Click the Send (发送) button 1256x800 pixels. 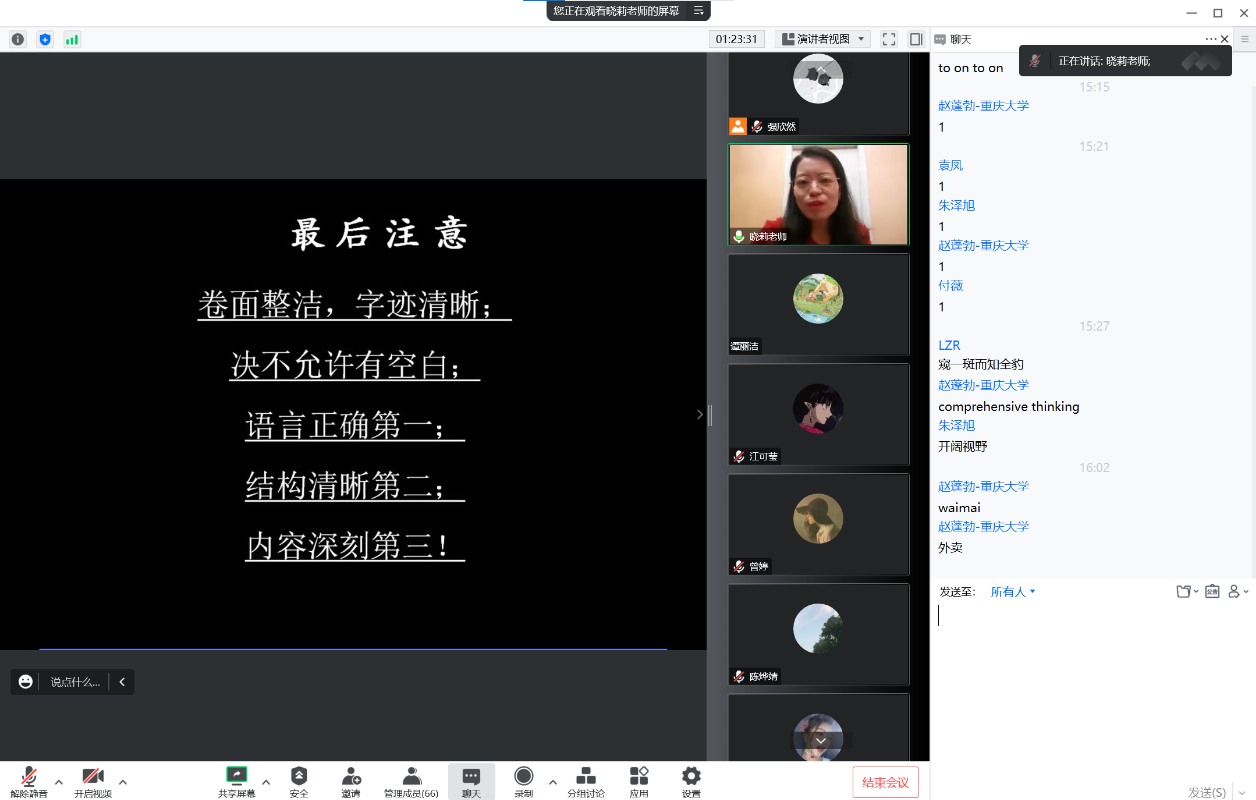coord(1206,792)
